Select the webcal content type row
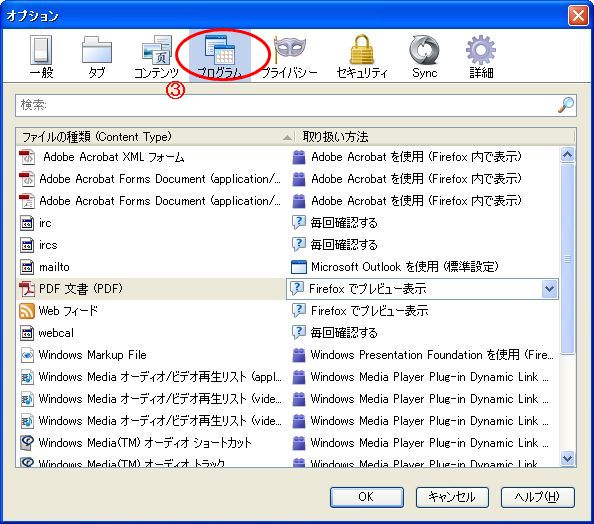Viewport: 594px width, 524px height. pyautogui.click(x=288, y=333)
